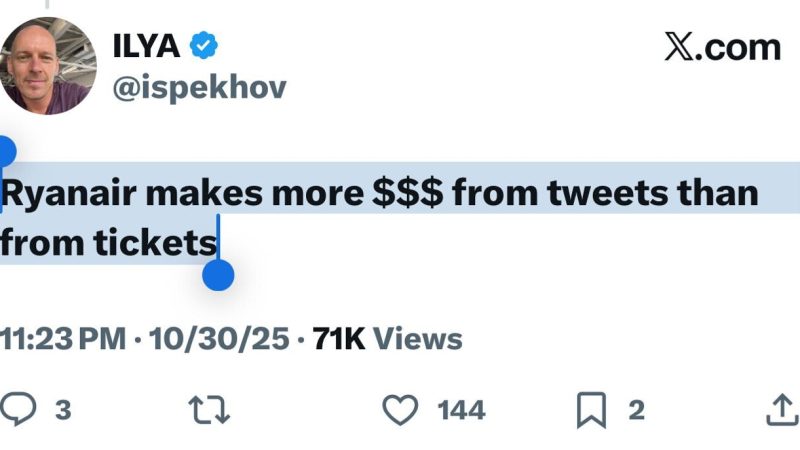The width and height of the screenshot is (800, 450).
Task: Click the reply count number 3
Action: coord(62,409)
